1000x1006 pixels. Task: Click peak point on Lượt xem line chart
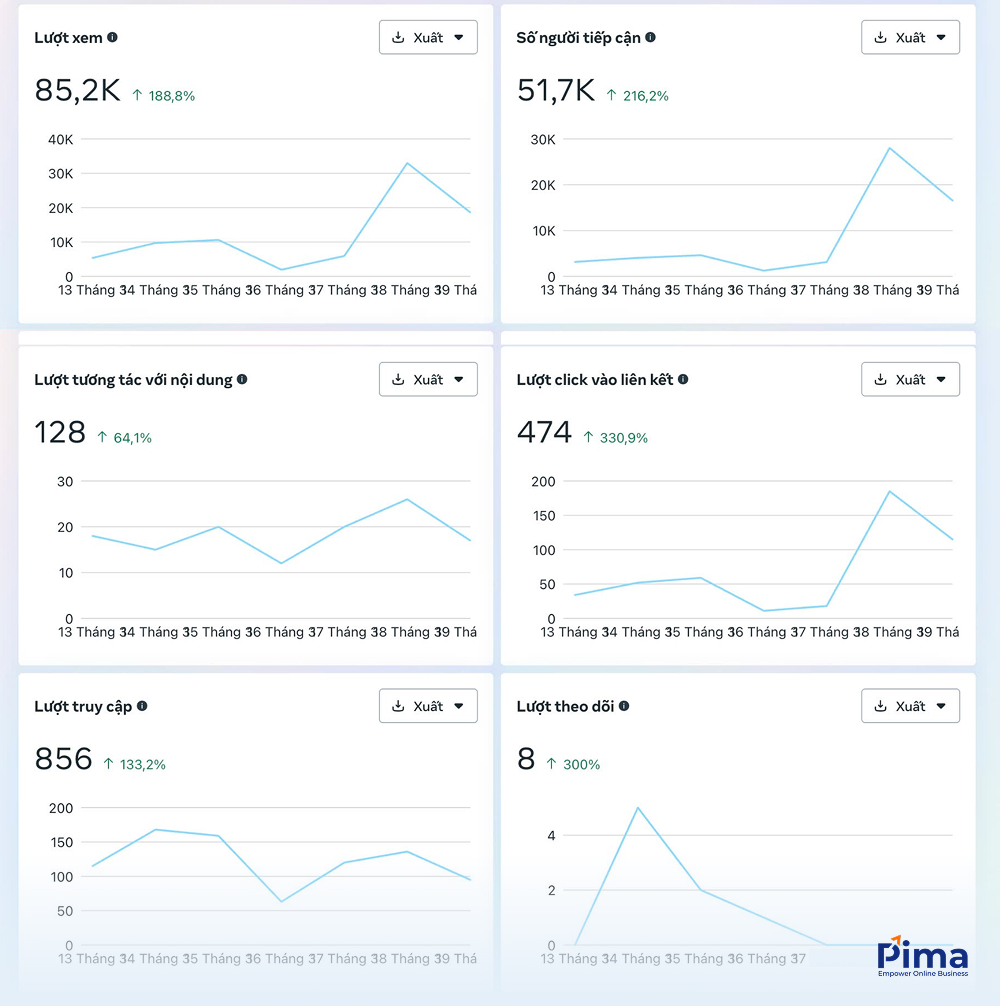point(407,163)
